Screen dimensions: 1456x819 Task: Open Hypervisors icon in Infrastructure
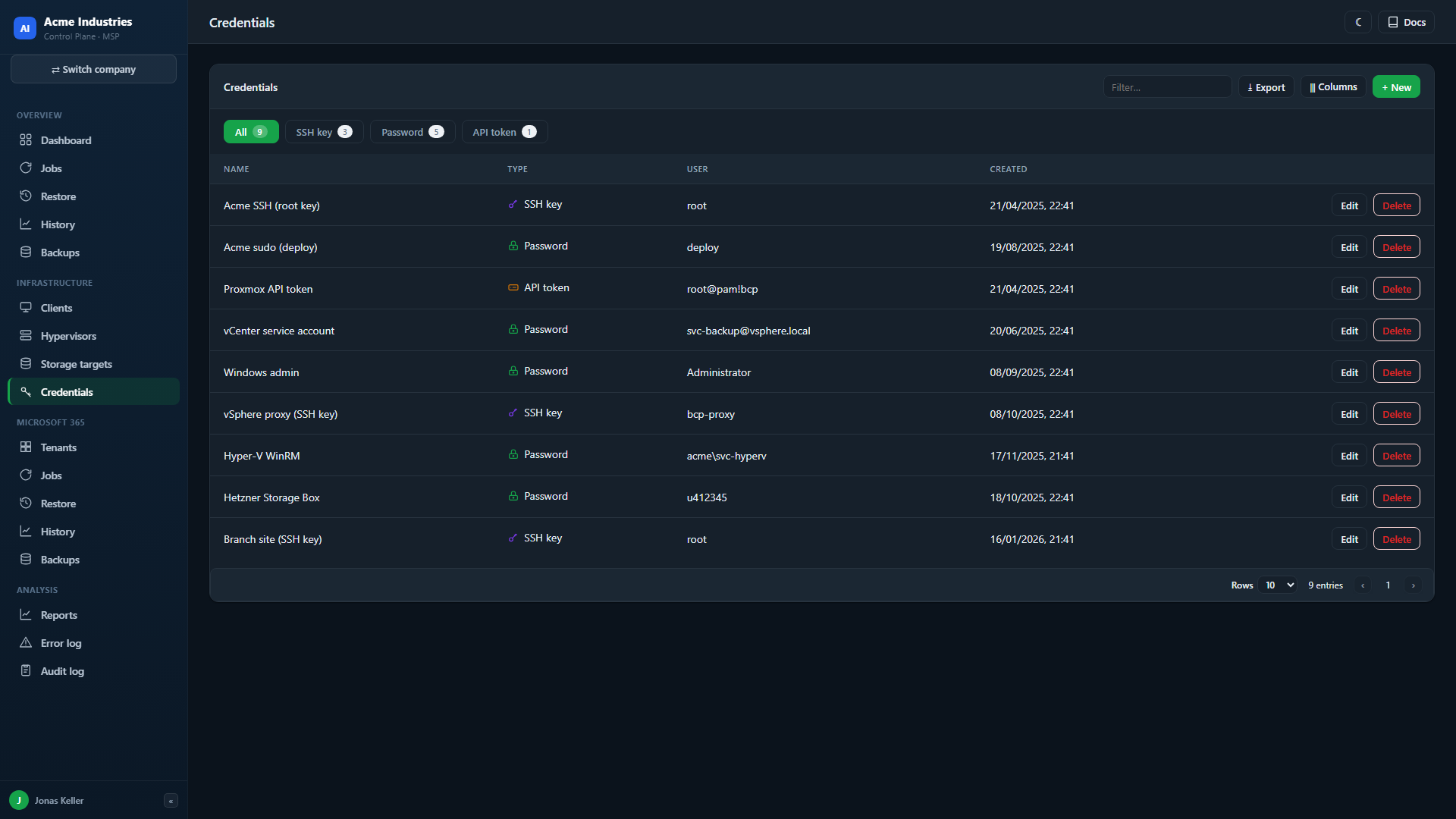pos(26,336)
